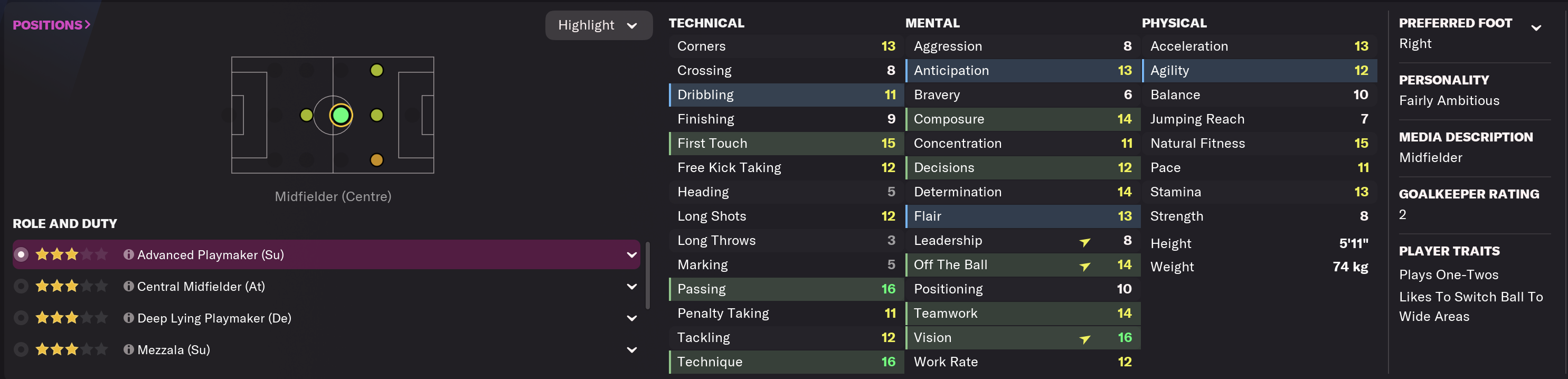Click the bright green centre midfield position dot
1568x379 pixels.
point(341,115)
